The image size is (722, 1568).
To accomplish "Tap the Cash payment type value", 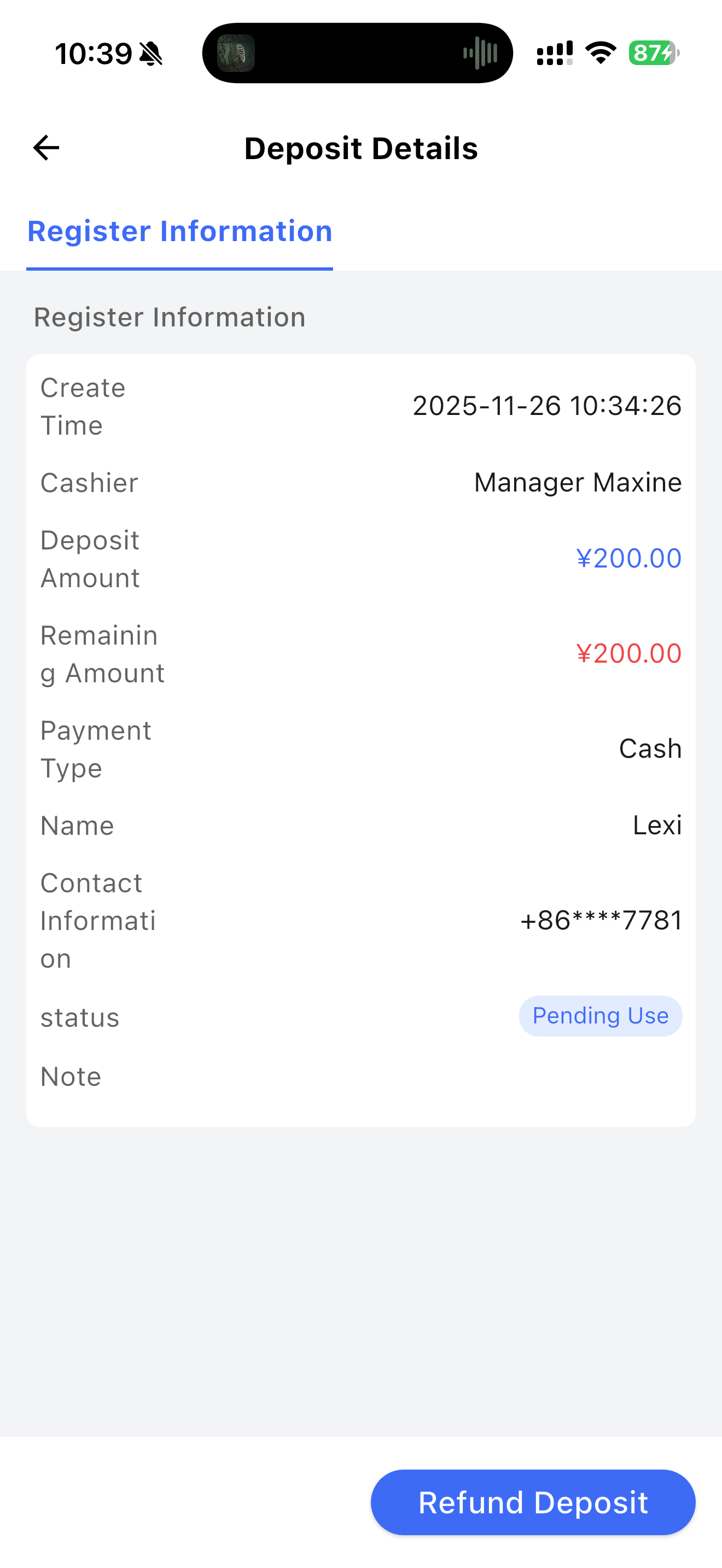I will (650, 748).
